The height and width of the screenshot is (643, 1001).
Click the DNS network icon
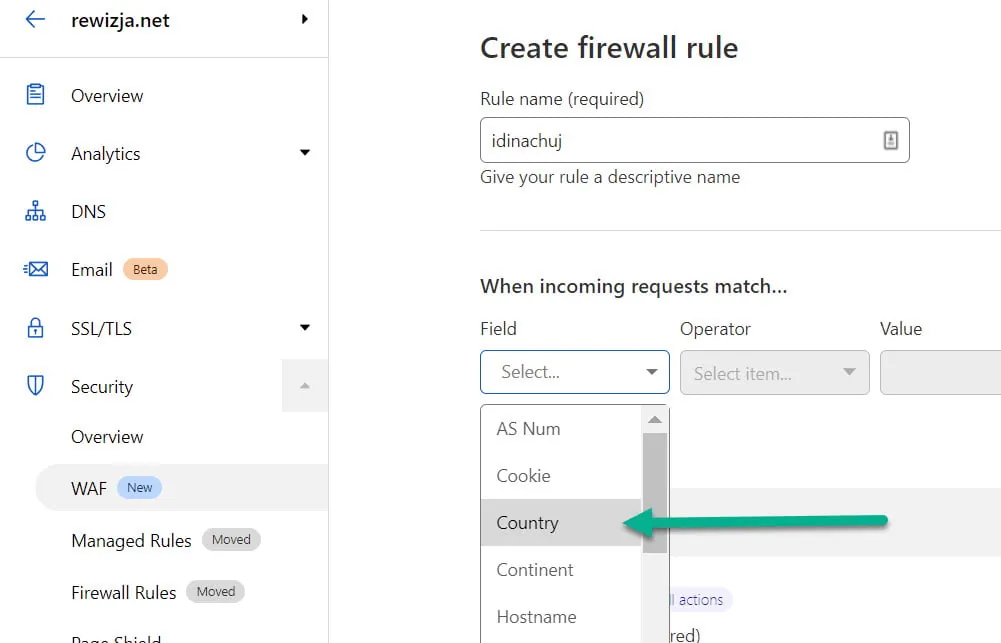tap(35, 211)
